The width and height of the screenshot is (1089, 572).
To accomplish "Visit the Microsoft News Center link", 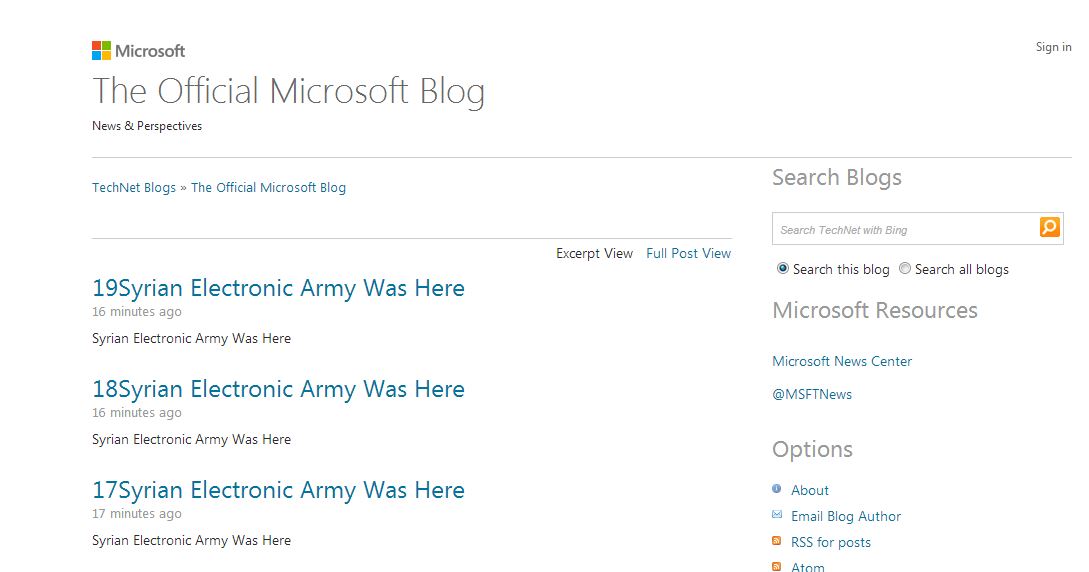I will click(842, 361).
